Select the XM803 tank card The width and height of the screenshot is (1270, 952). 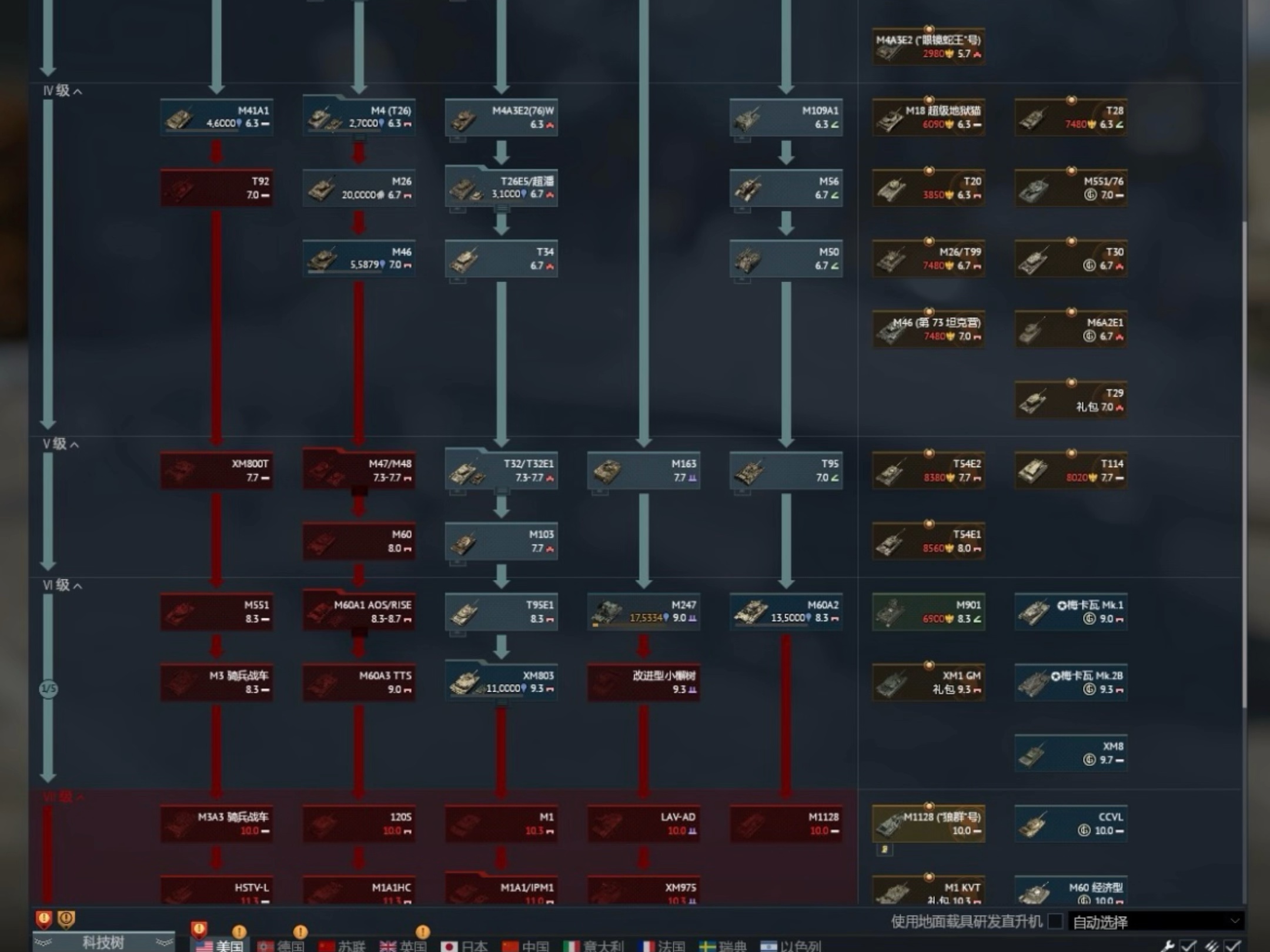tap(501, 682)
